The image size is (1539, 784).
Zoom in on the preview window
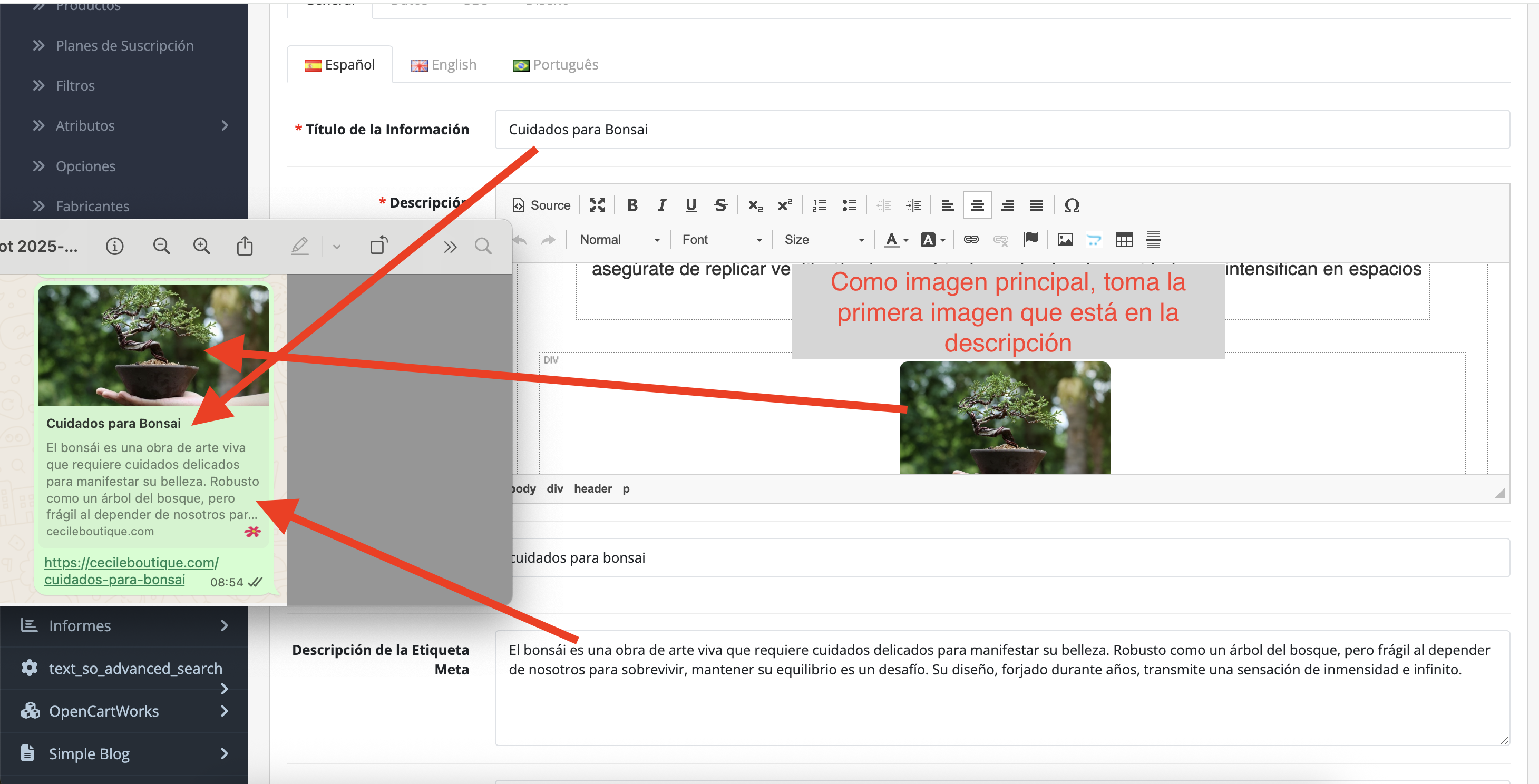[202, 246]
